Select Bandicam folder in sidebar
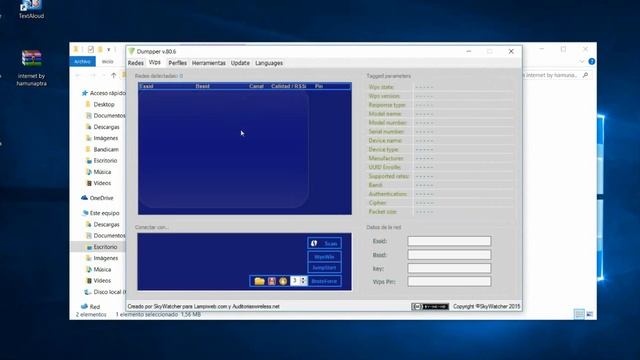640x360 pixels. point(102,149)
